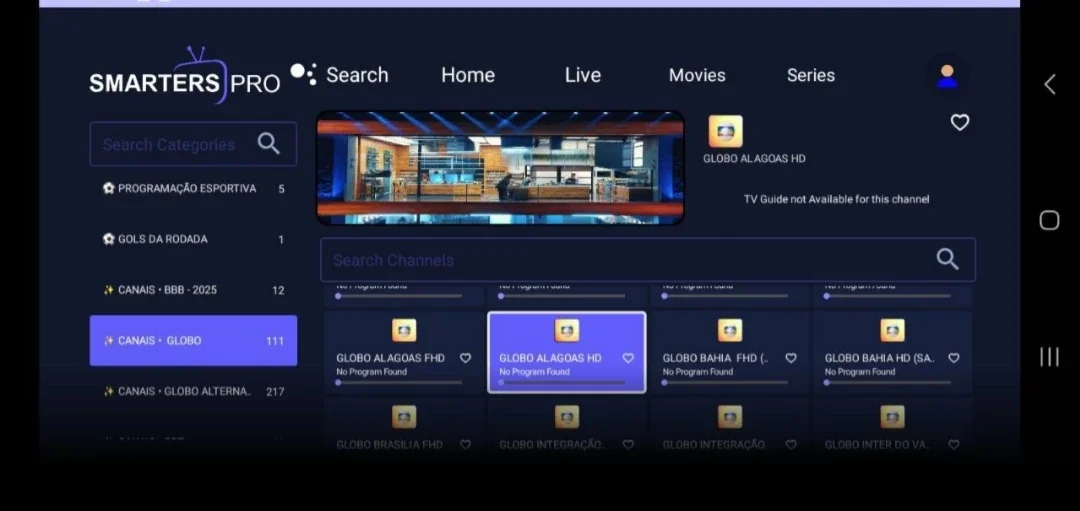
Task: Click the category search magnifier icon
Action: coord(269,143)
